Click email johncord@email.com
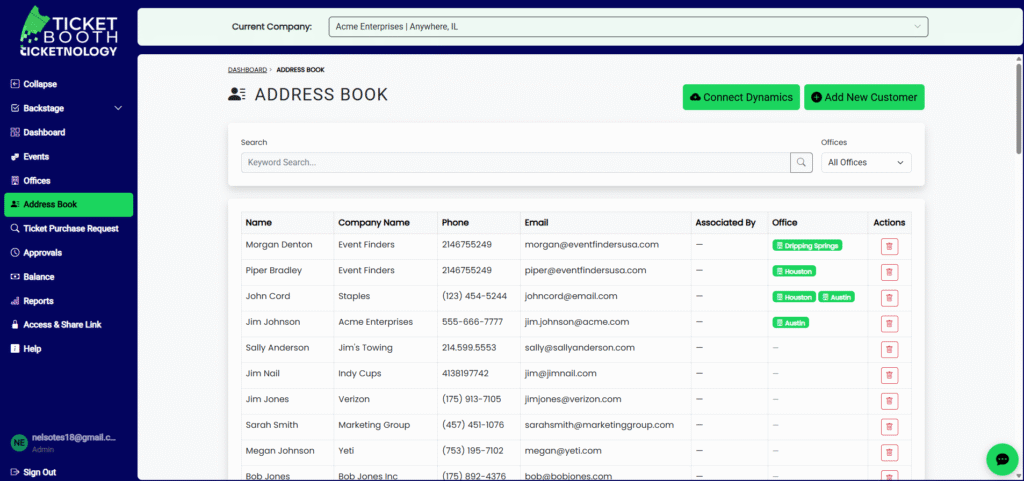Image resolution: width=1024 pixels, height=481 pixels. (571, 296)
